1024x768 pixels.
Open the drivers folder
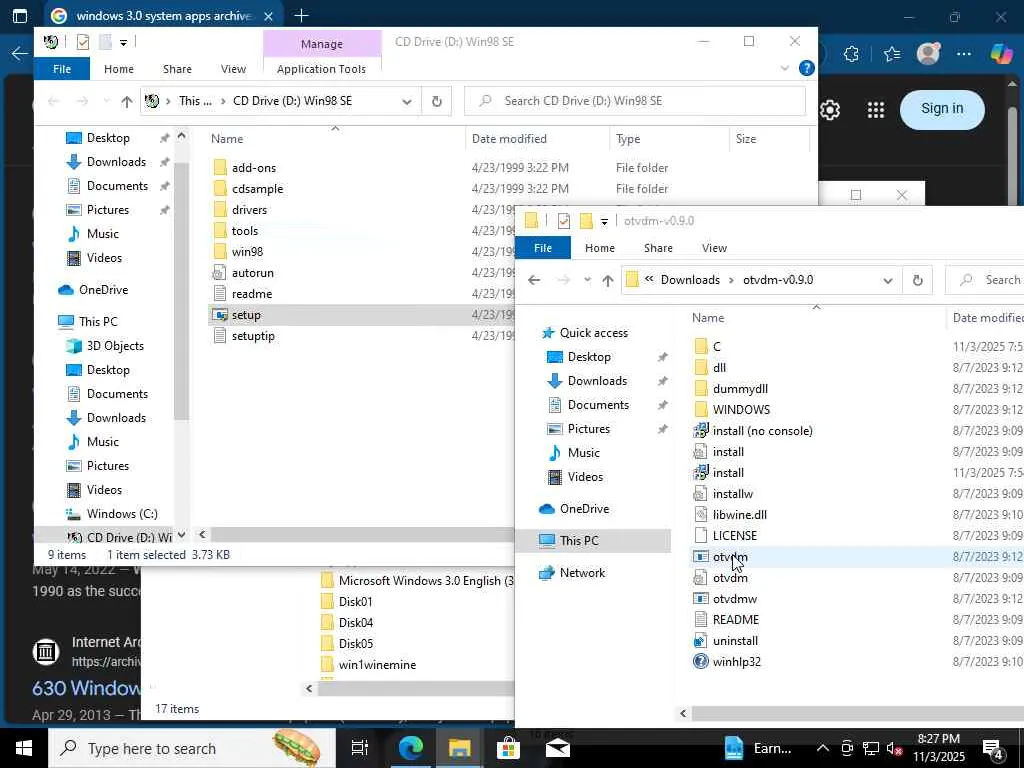click(x=249, y=210)
